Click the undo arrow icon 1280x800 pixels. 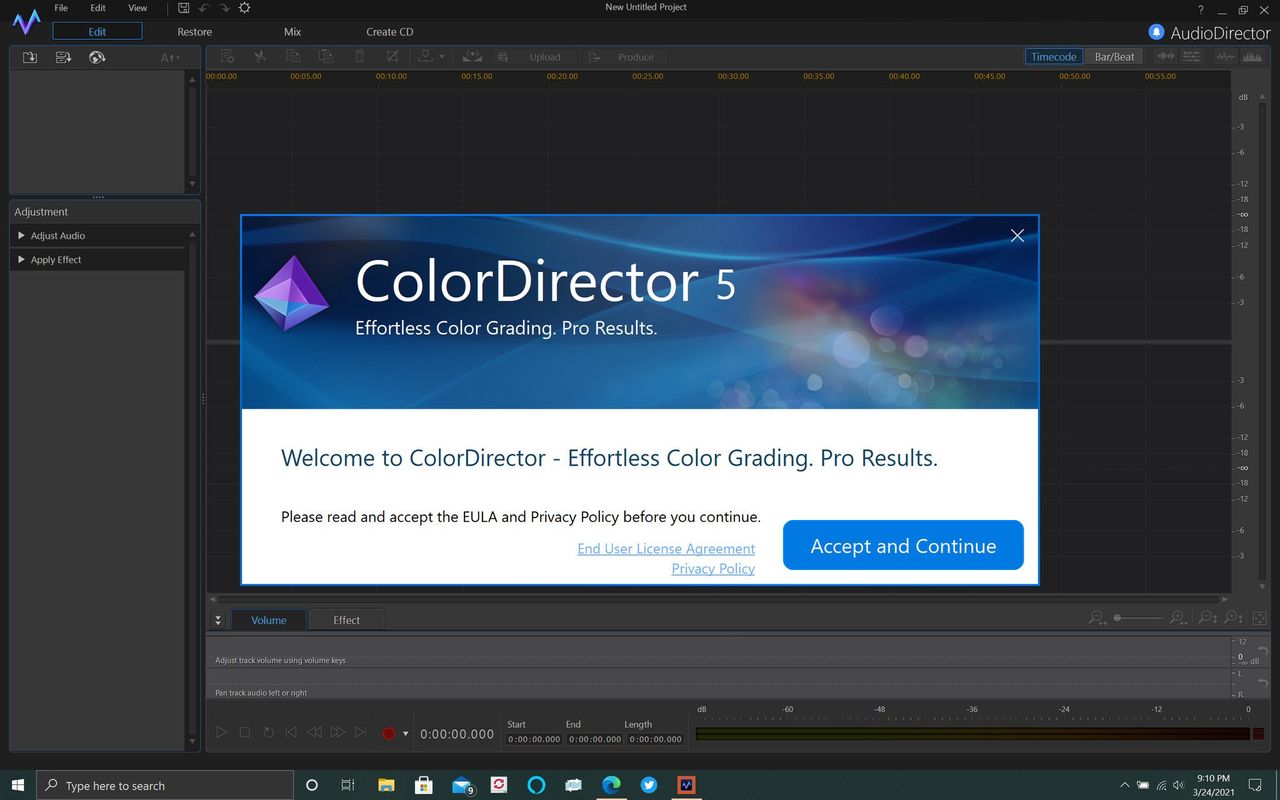tap(204, 8)
